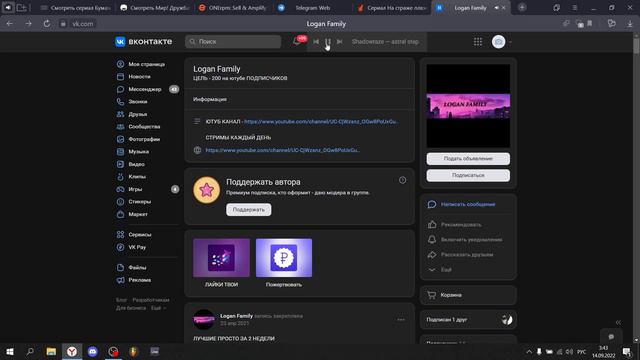
Task: Open My Page in sidebar
Action: point(141,64)
